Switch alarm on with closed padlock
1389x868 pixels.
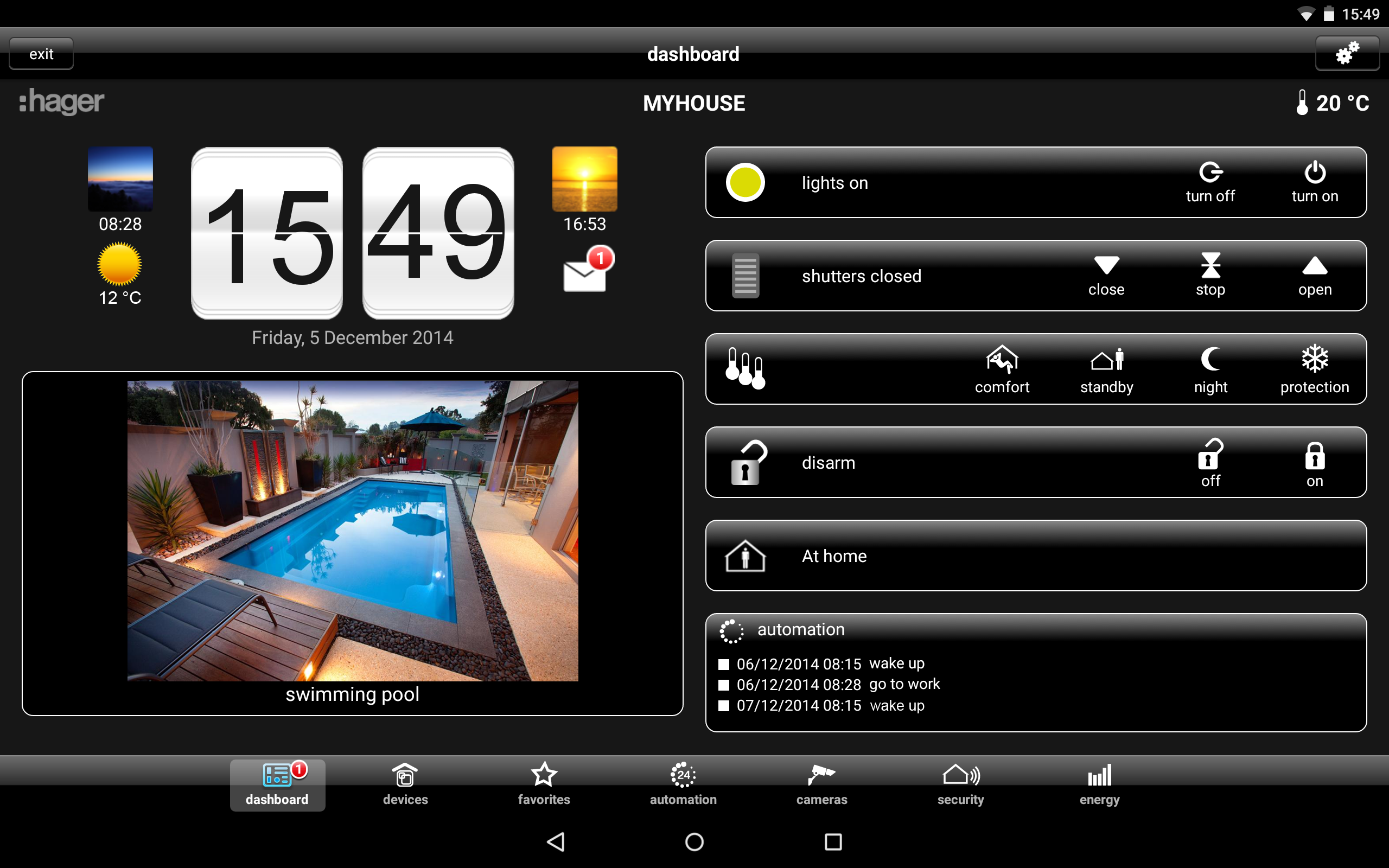tap(1314, 464)
